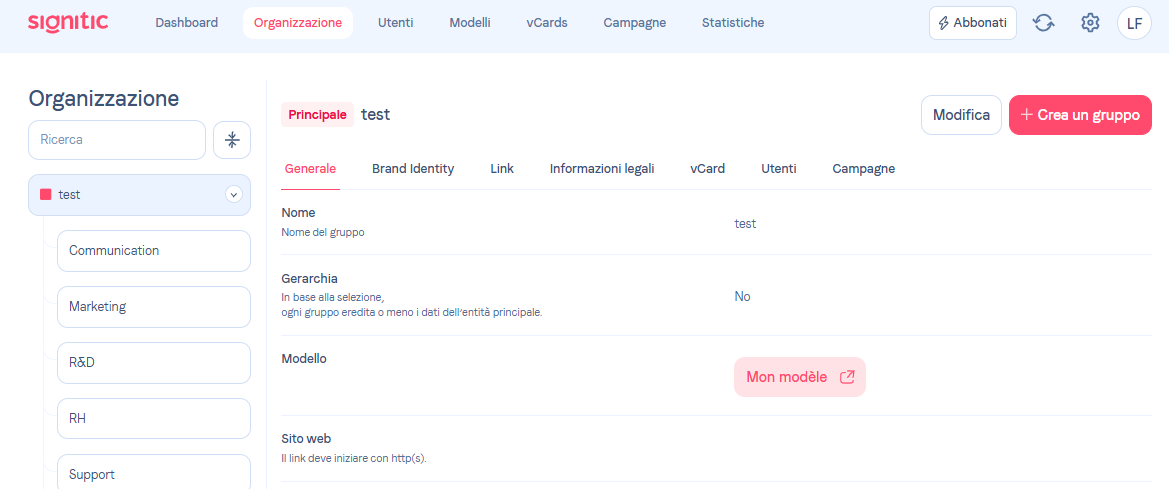Switch to the Brand Identity tab
This screenshot has width=1169, height=489.
(413, 169)
